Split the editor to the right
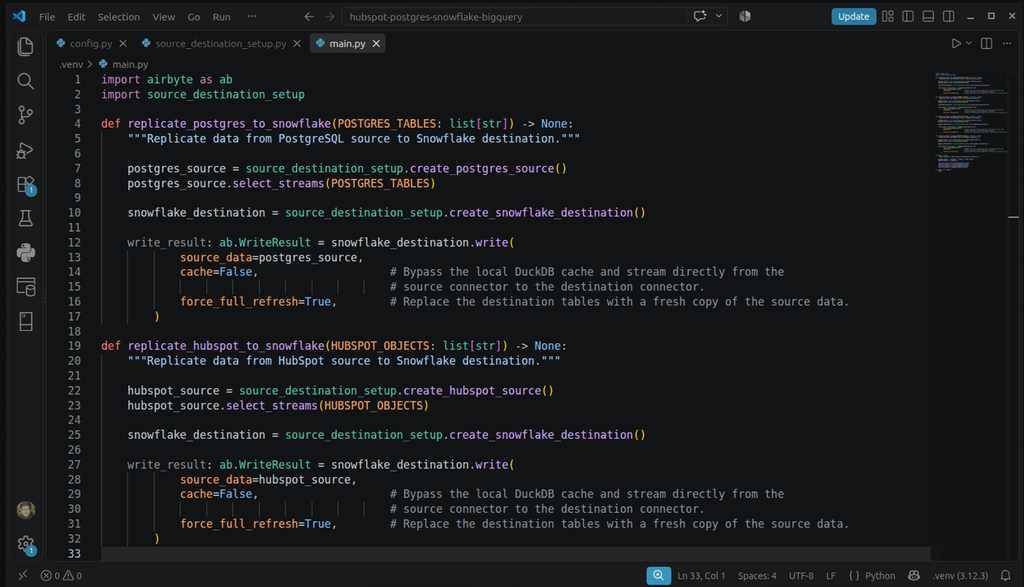1024x587 pixels. pos(986,43)
